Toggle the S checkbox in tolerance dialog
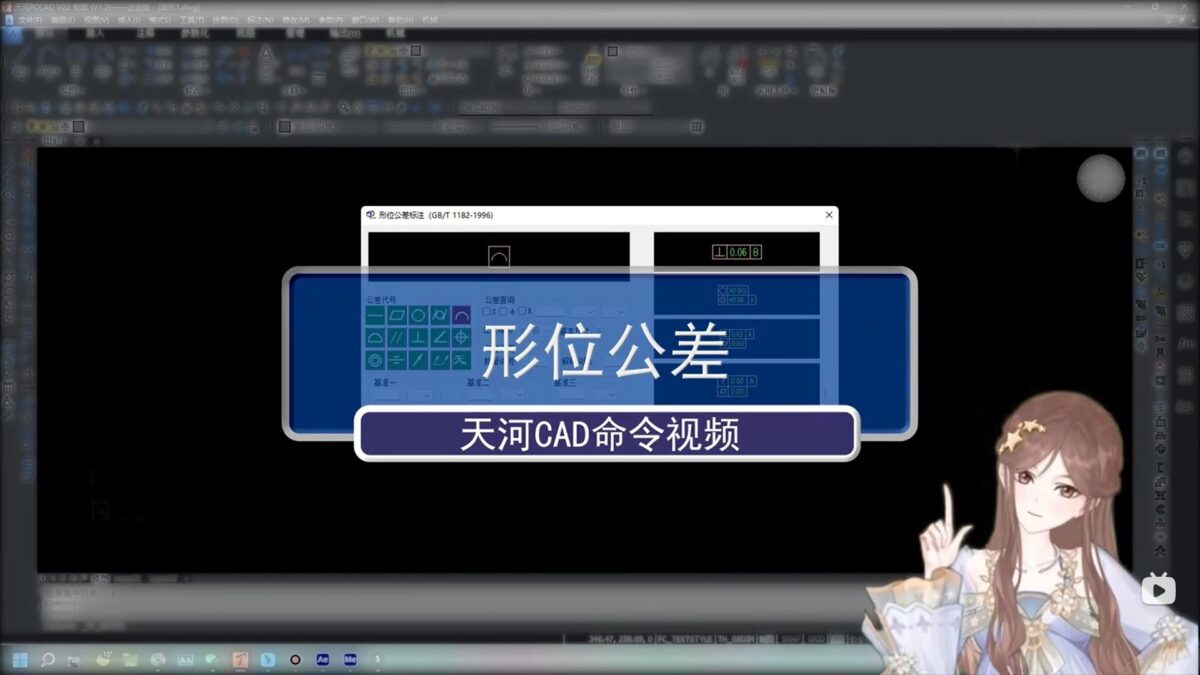 pos(487,311)
